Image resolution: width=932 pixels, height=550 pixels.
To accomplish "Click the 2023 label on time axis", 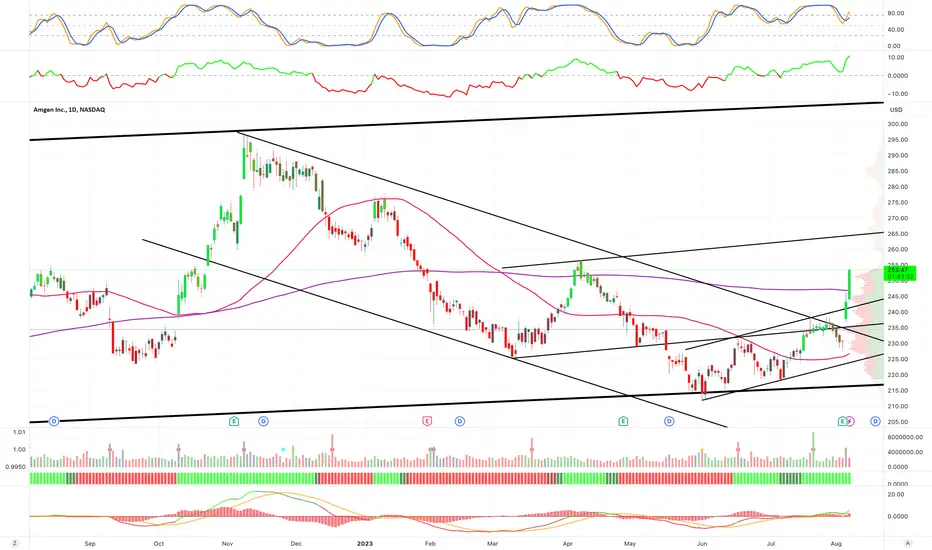I will click(365, 543).
